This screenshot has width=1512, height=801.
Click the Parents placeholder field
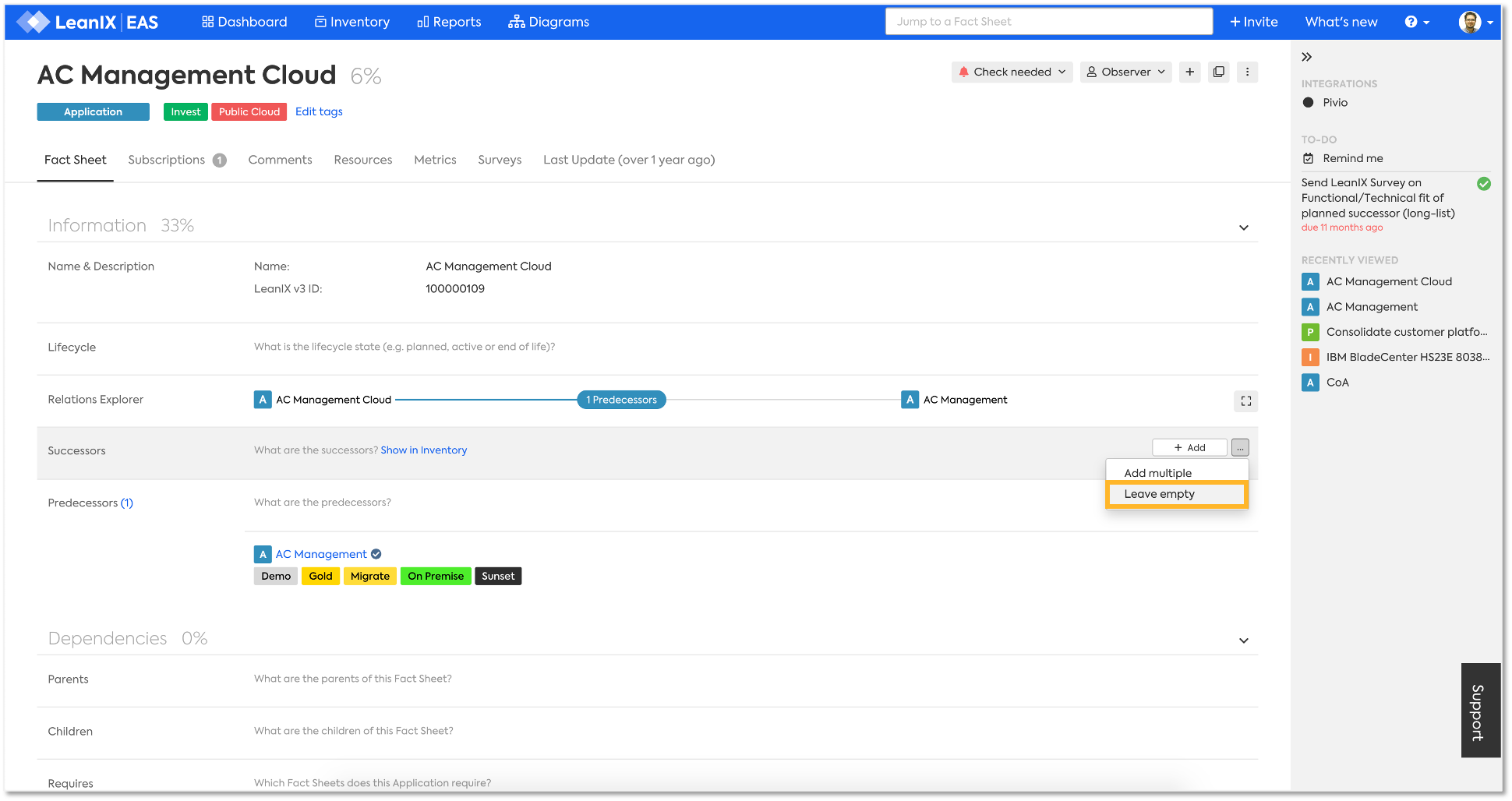coord(353,679)
